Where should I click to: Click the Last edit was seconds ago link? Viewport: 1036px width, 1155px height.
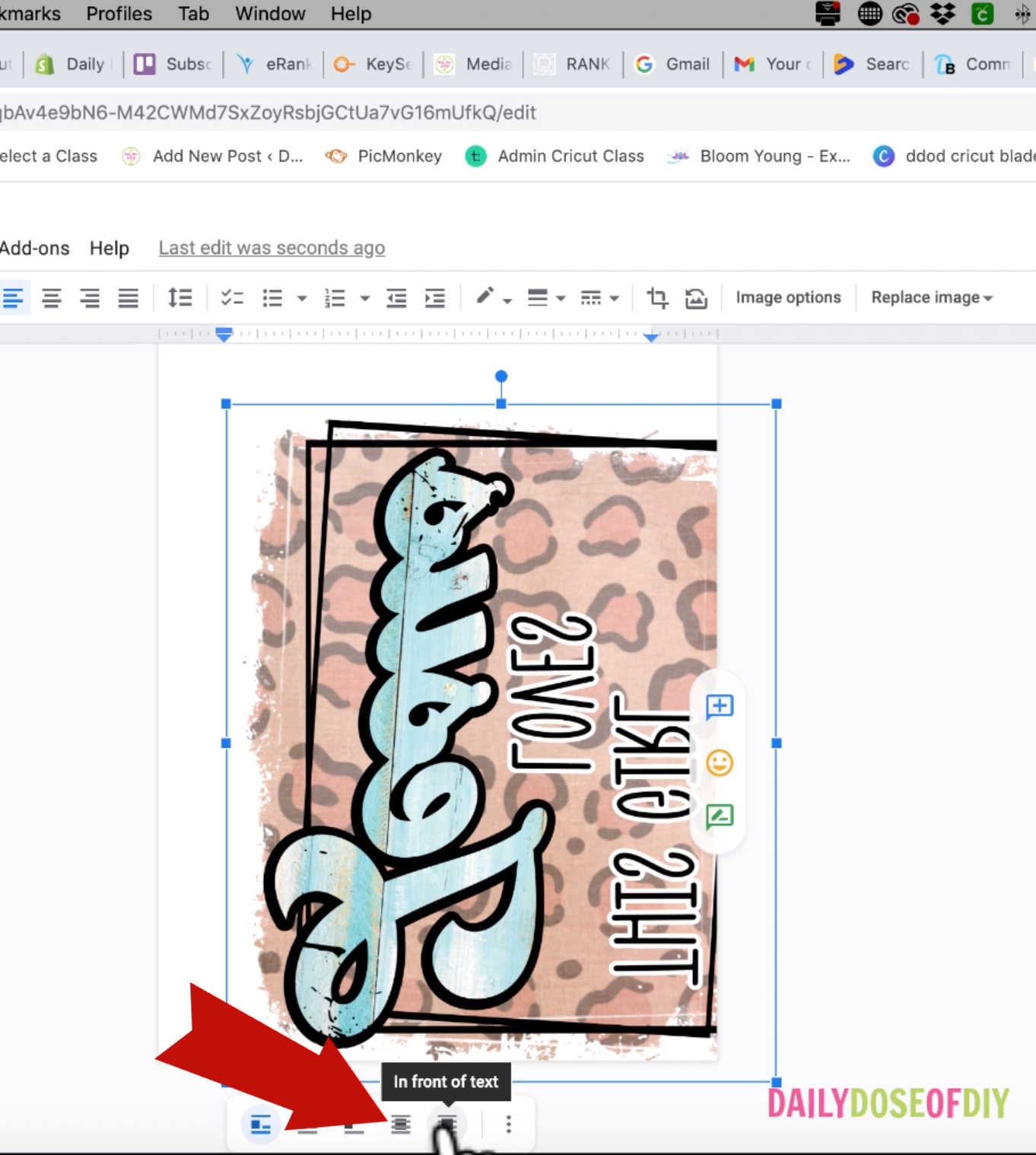click(x=271, y=247)
